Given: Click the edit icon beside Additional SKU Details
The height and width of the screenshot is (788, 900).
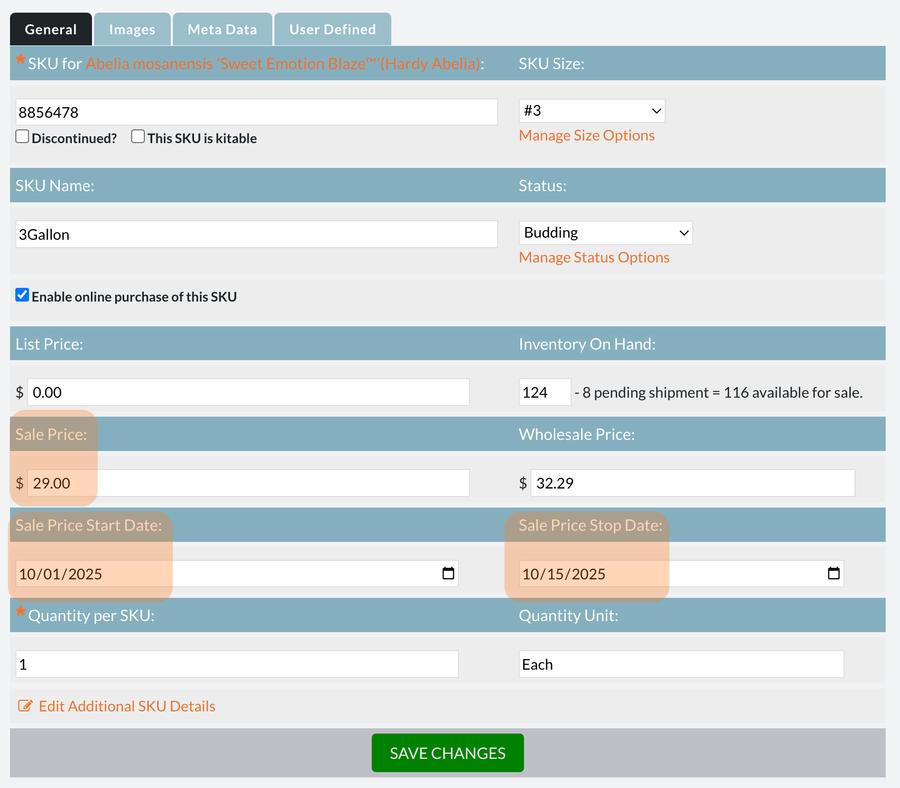Looking at the screenshot, I should pyautogui.click(x=26, y=706).
